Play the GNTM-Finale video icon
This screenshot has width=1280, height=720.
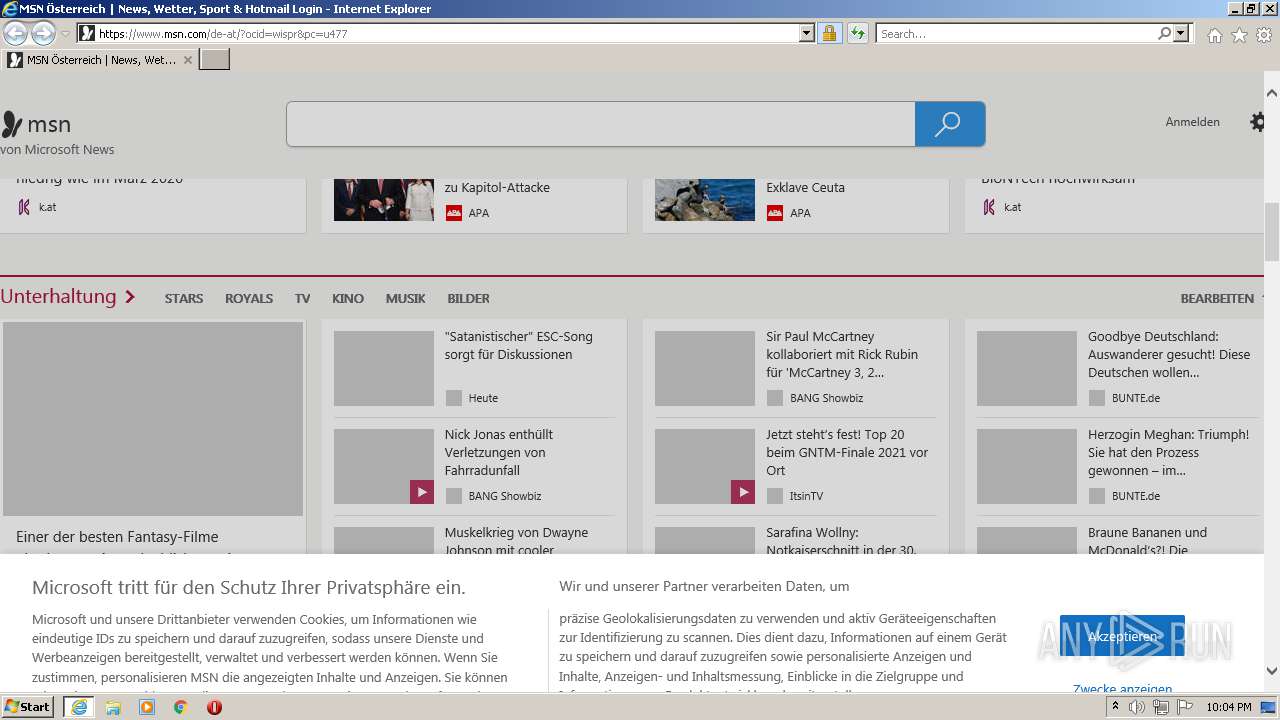(x=742, y=492)
